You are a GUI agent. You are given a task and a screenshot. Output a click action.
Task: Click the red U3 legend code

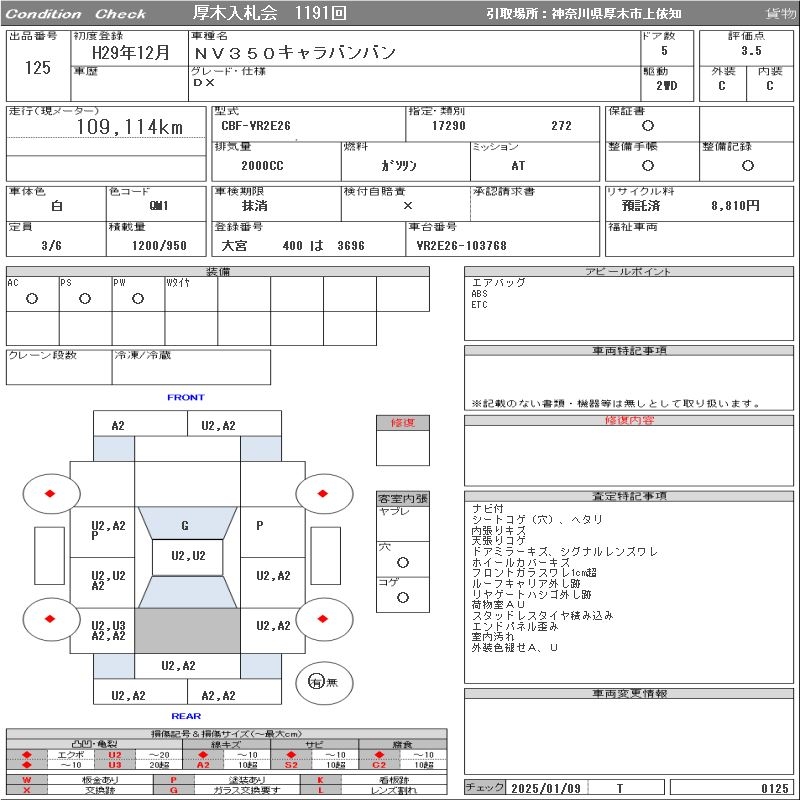(115, 765)
